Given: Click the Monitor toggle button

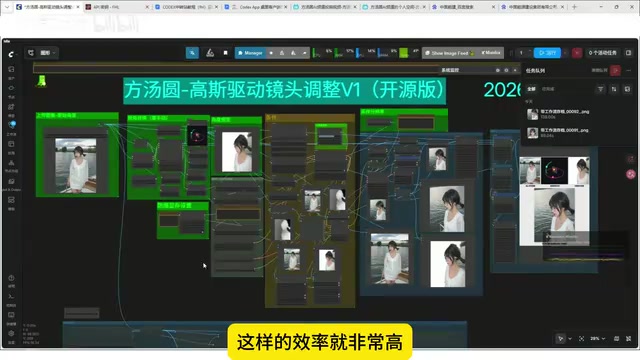Looking at the screenshot, I should point(491,53).
